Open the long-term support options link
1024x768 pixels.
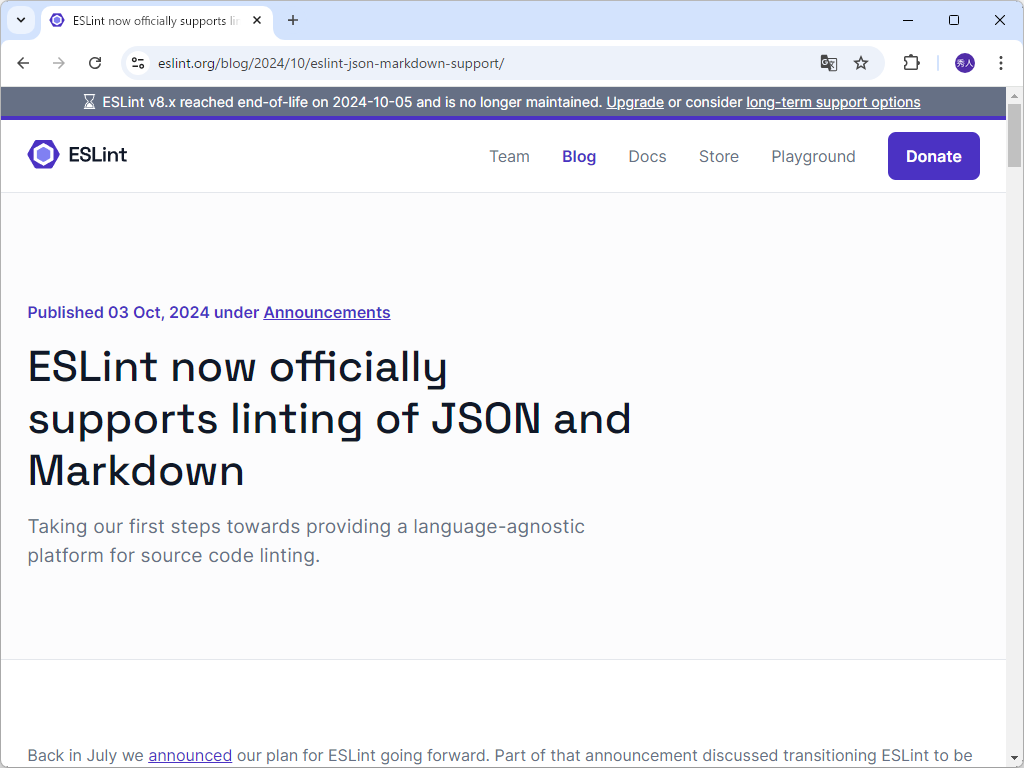pyautogui.click(x=833, y=103)
